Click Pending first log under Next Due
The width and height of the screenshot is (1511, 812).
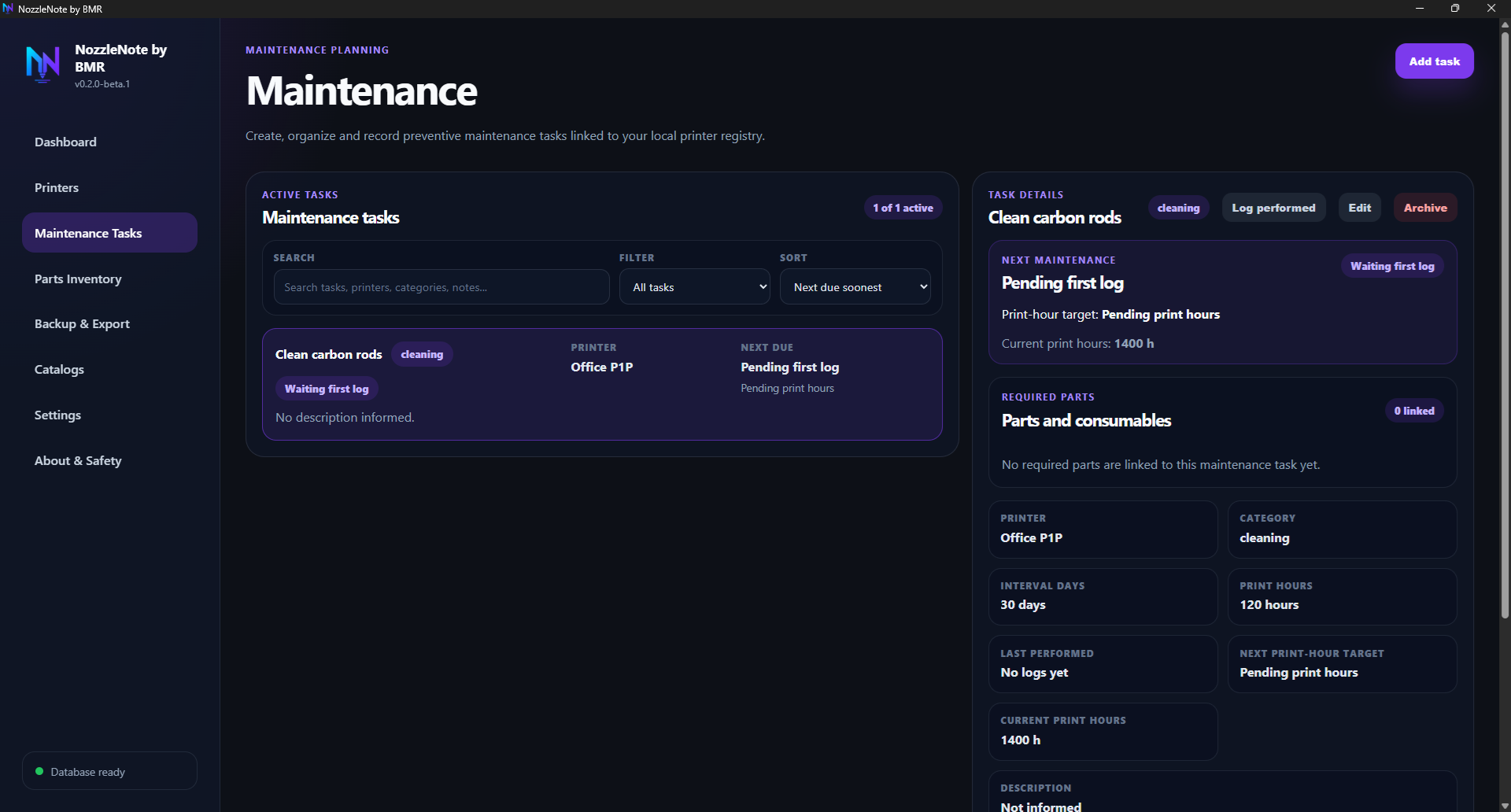tap(789, 367)
